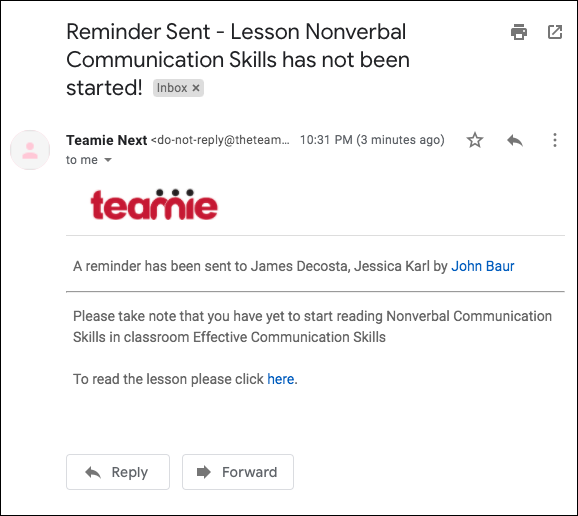The width and height of the screenshot is (578, 516).
Task: Open the three-dot More options menu
Action: [555, 140]
